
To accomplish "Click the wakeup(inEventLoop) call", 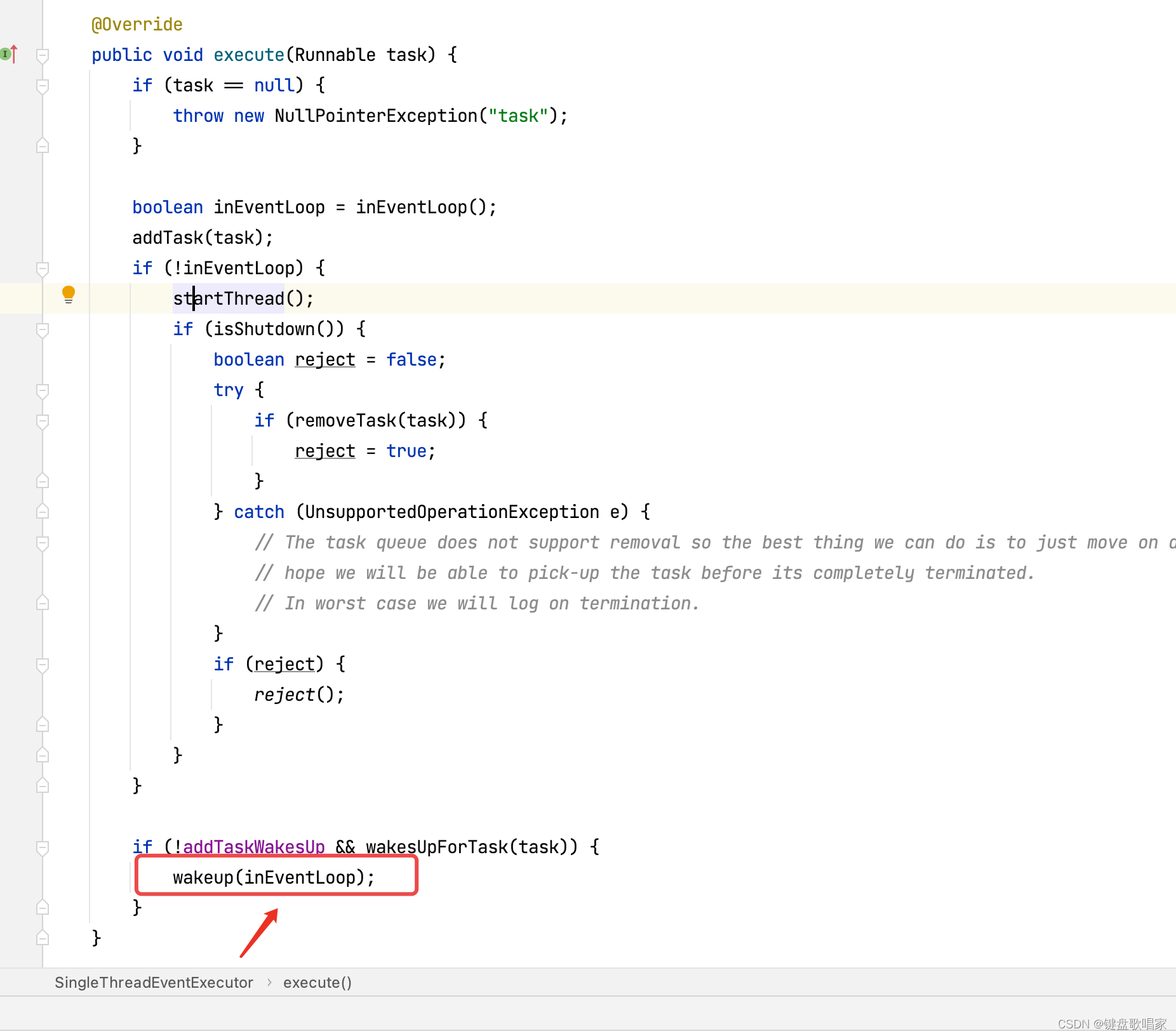I will click(x=269, y=878).
